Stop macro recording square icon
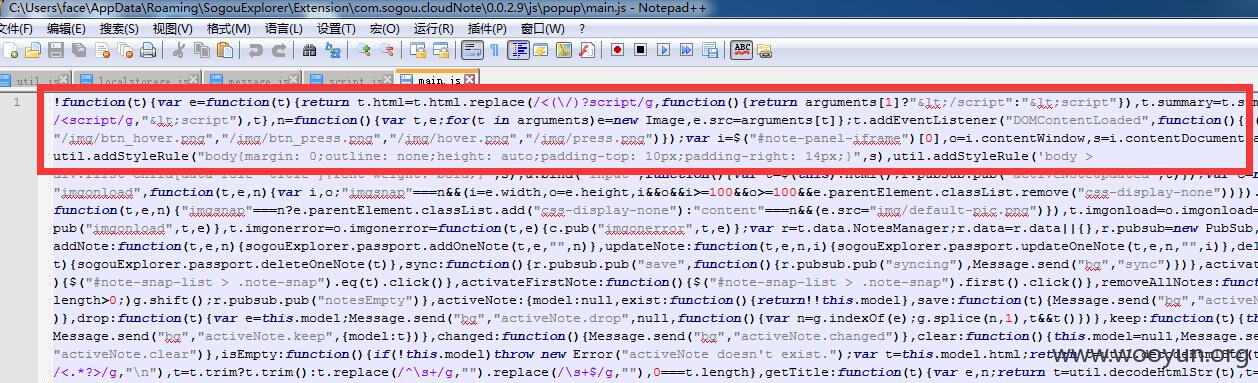 point(639,50)
